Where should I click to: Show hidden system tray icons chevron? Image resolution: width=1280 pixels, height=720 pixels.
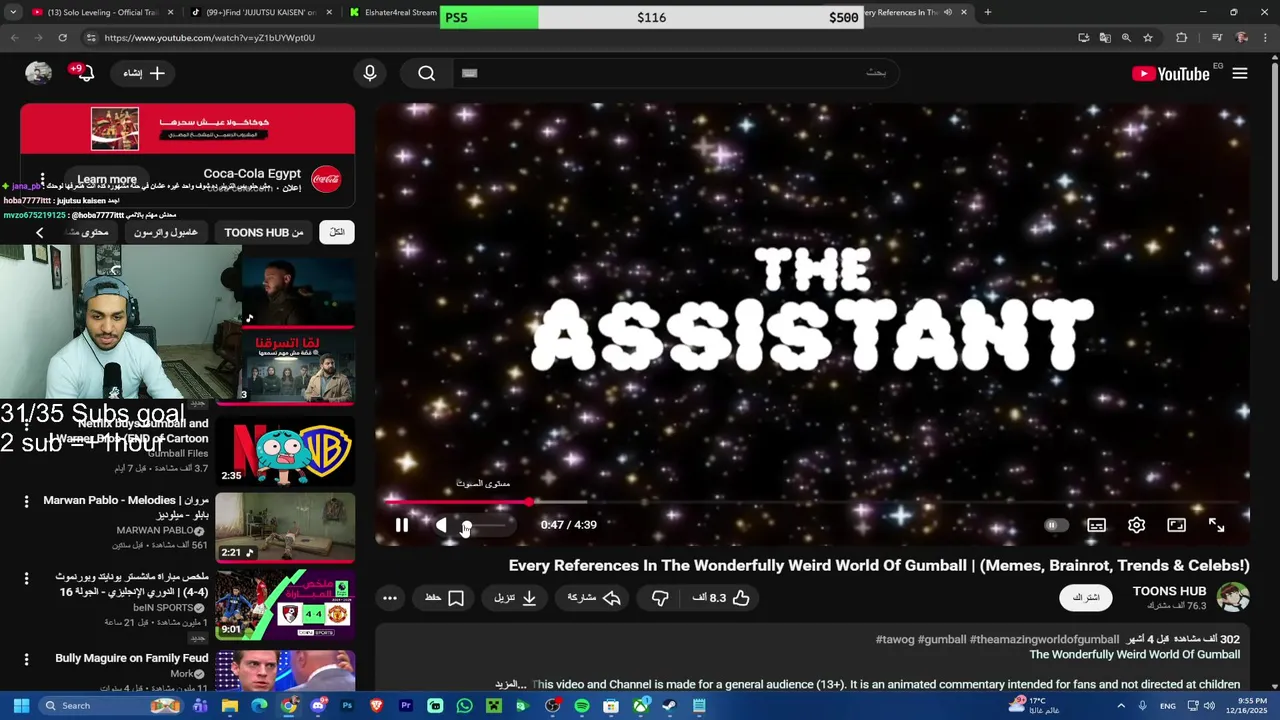[x=1119, y=706]
